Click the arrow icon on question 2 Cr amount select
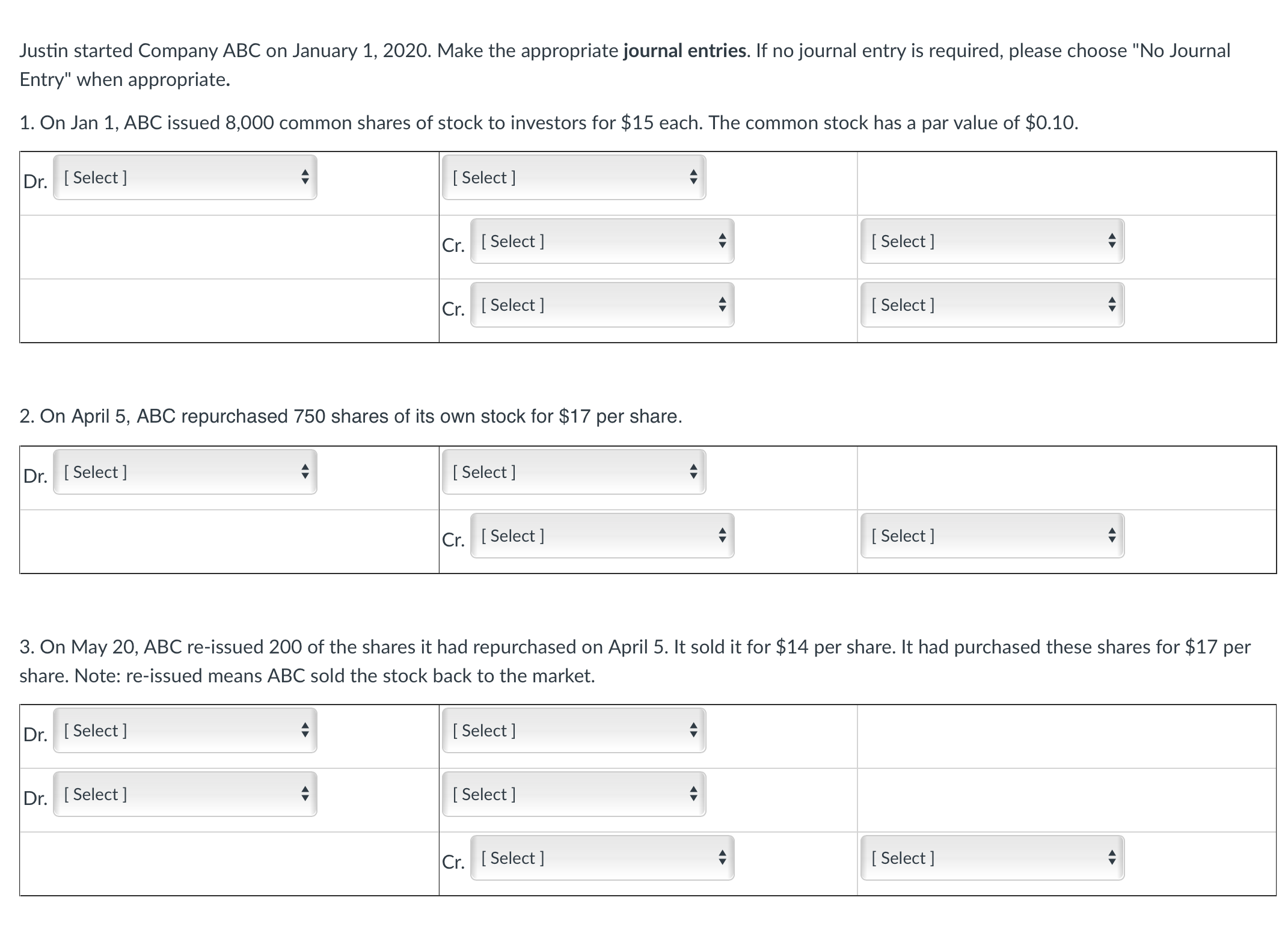The height and width of the screenshot is (933, 1288). point(1112,536)
